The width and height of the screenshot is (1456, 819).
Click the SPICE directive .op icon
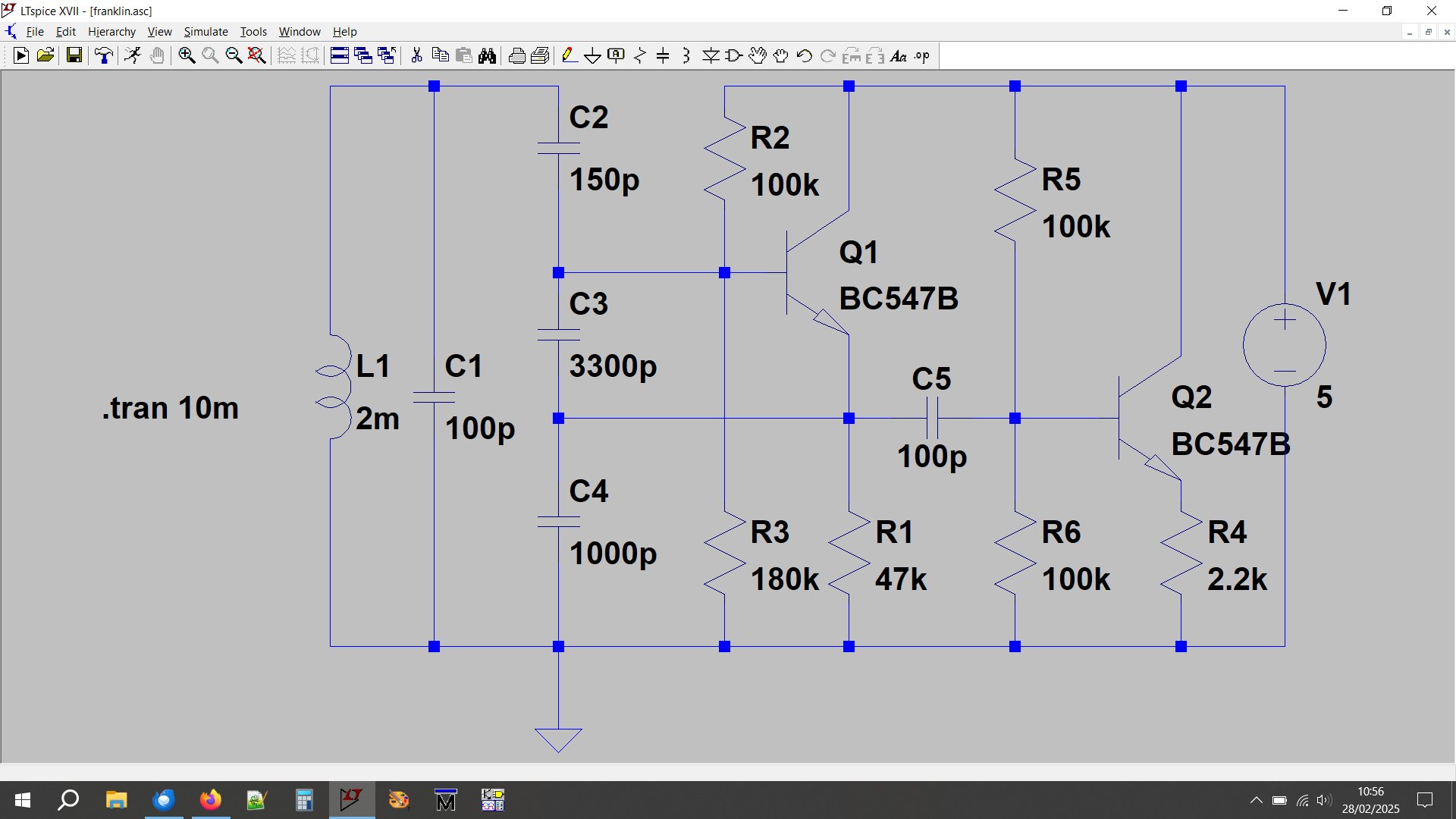coord(922,55)
